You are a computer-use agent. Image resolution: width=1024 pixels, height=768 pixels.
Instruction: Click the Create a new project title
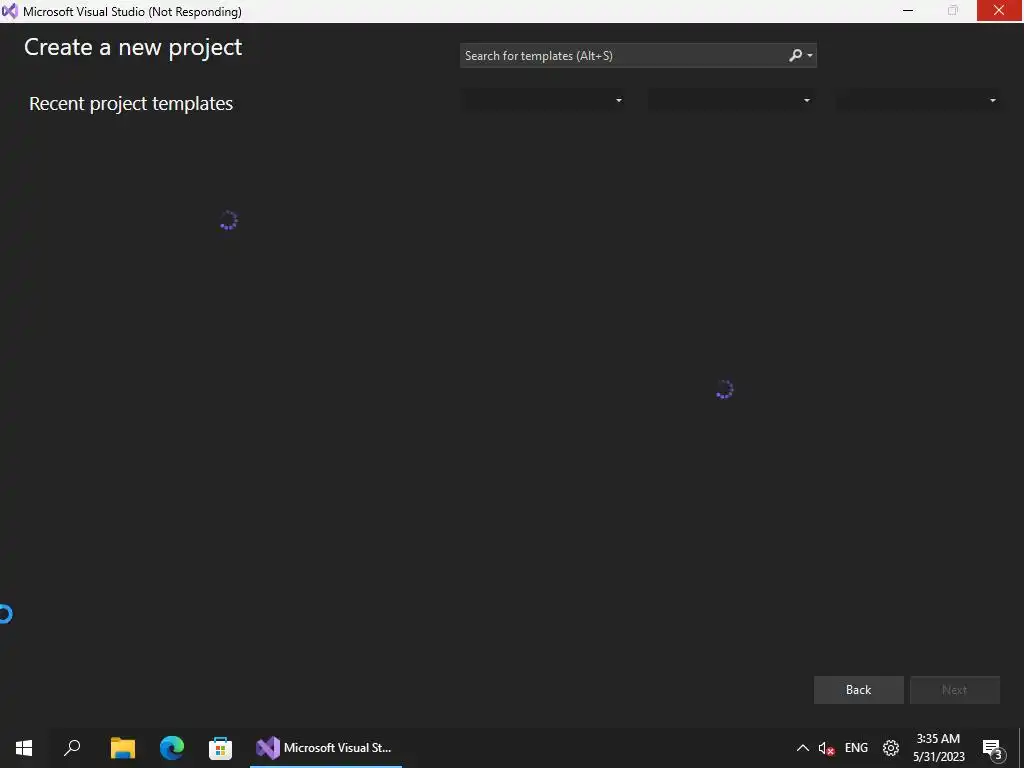tap(133, 48)
